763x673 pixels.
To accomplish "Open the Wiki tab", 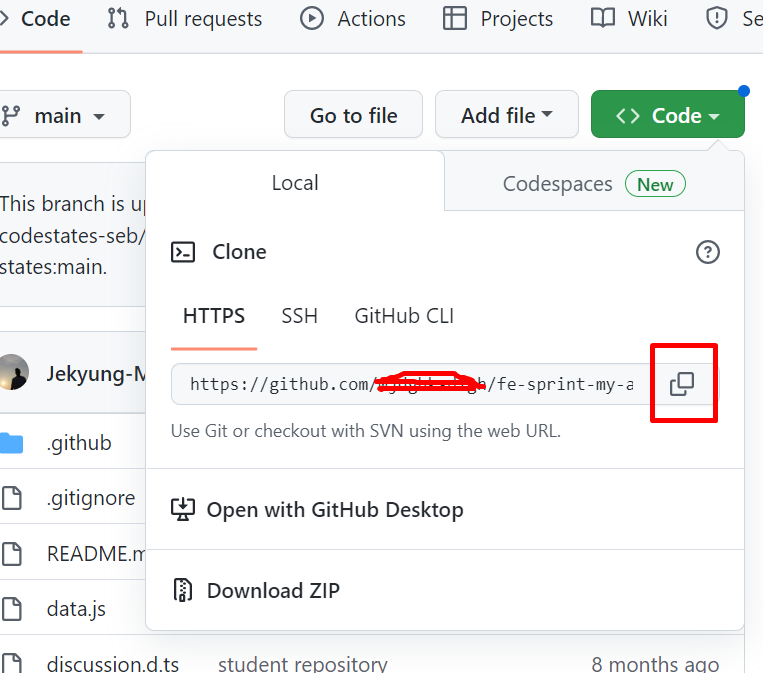I will point(629,19).
